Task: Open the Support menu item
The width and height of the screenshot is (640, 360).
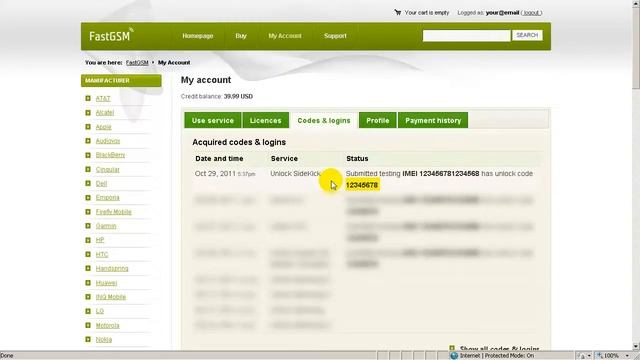Action: click(x=335, y=36)
